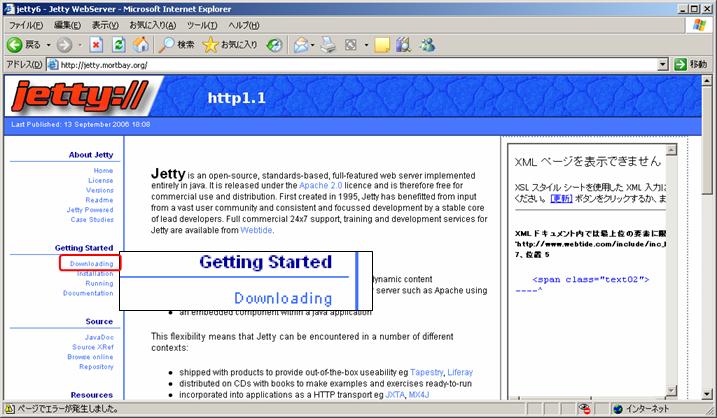Click the Windows flag throbber logo
The height and width of the screenshot is (418, 717).
pos(699,25)
